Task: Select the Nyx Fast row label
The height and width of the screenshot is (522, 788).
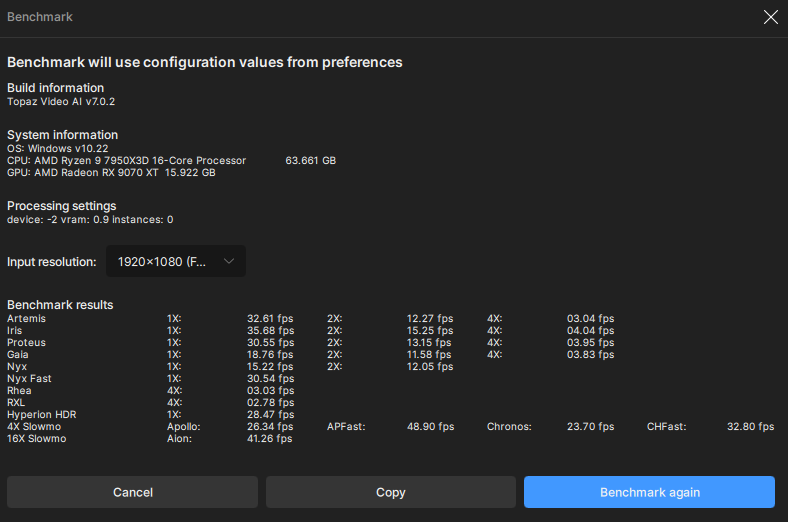Action: (29, 379)
